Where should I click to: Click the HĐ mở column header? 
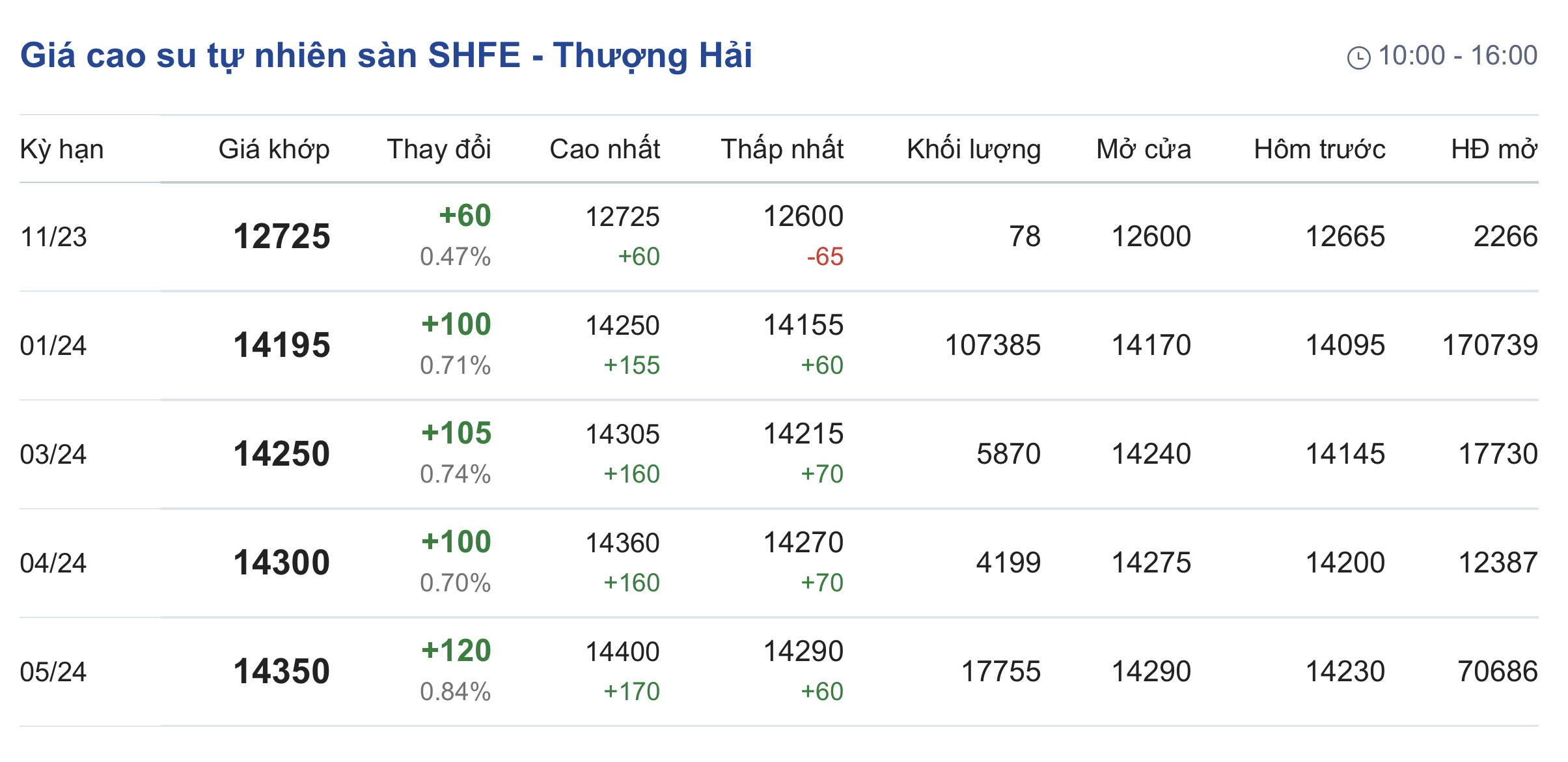pos(1494,149)
